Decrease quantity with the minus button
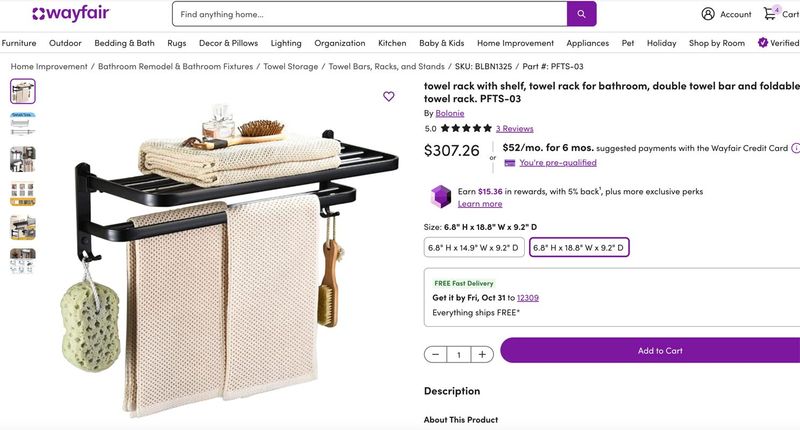800x430 pixels. tap(436, 354)
